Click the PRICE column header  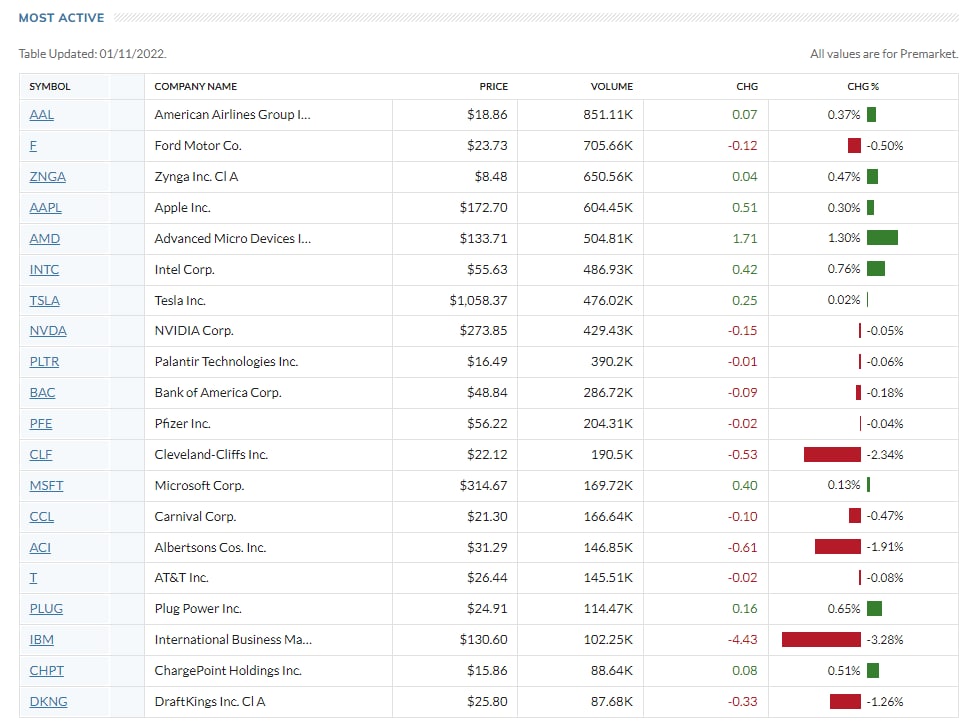click(493, 87)
